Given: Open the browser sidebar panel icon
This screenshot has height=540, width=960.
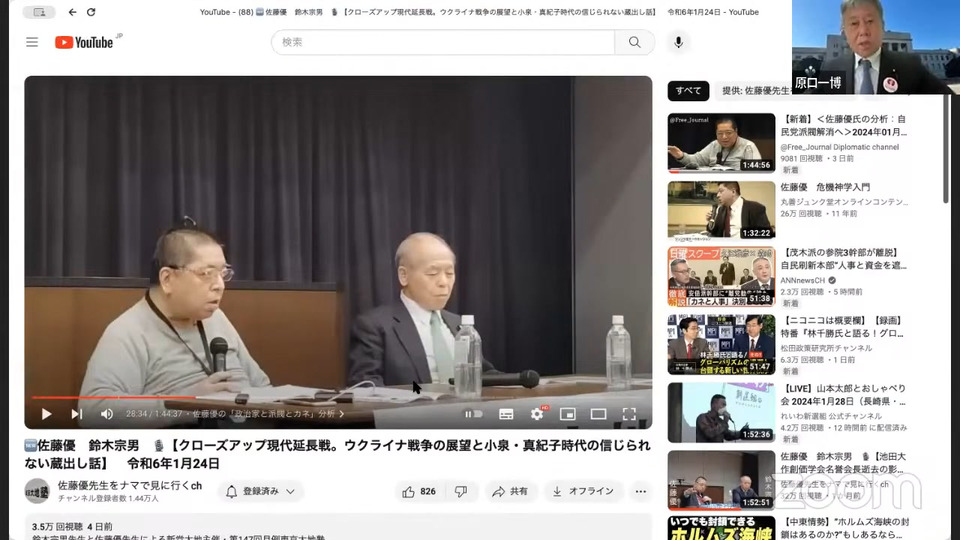Looking at the screenshot, I should pos(39,12).
